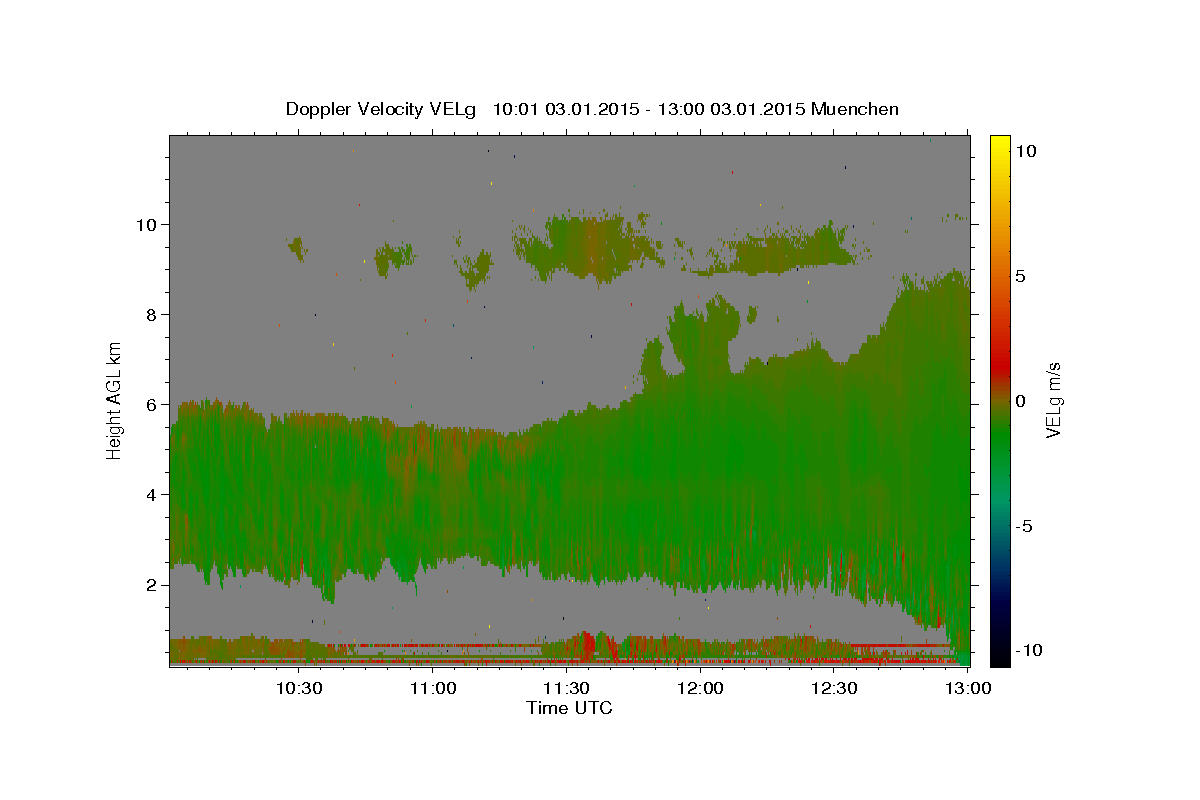Click the colorbar value 5

tap(1020, 276)
